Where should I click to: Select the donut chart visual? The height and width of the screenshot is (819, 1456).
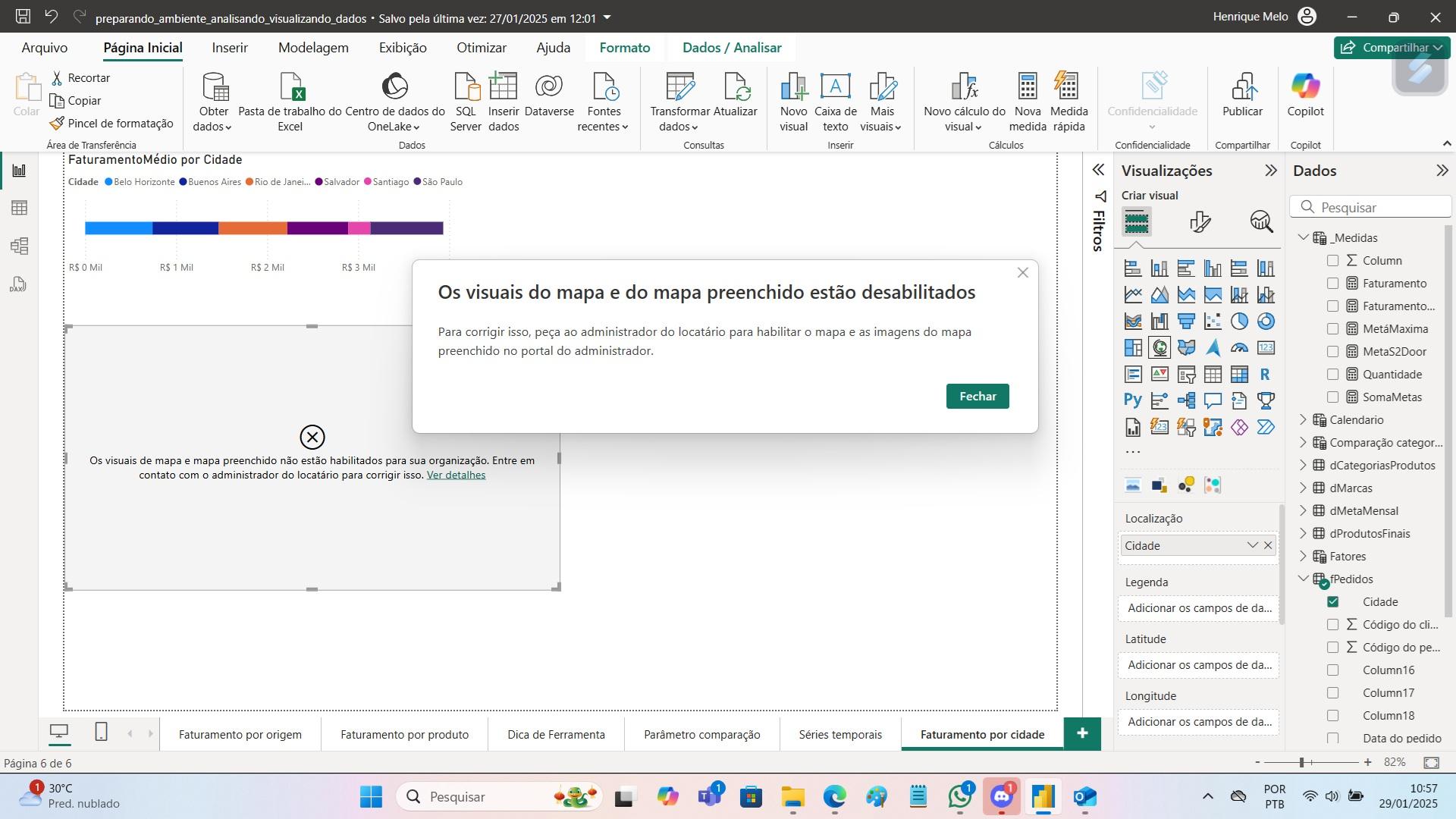coord(1266,322)
